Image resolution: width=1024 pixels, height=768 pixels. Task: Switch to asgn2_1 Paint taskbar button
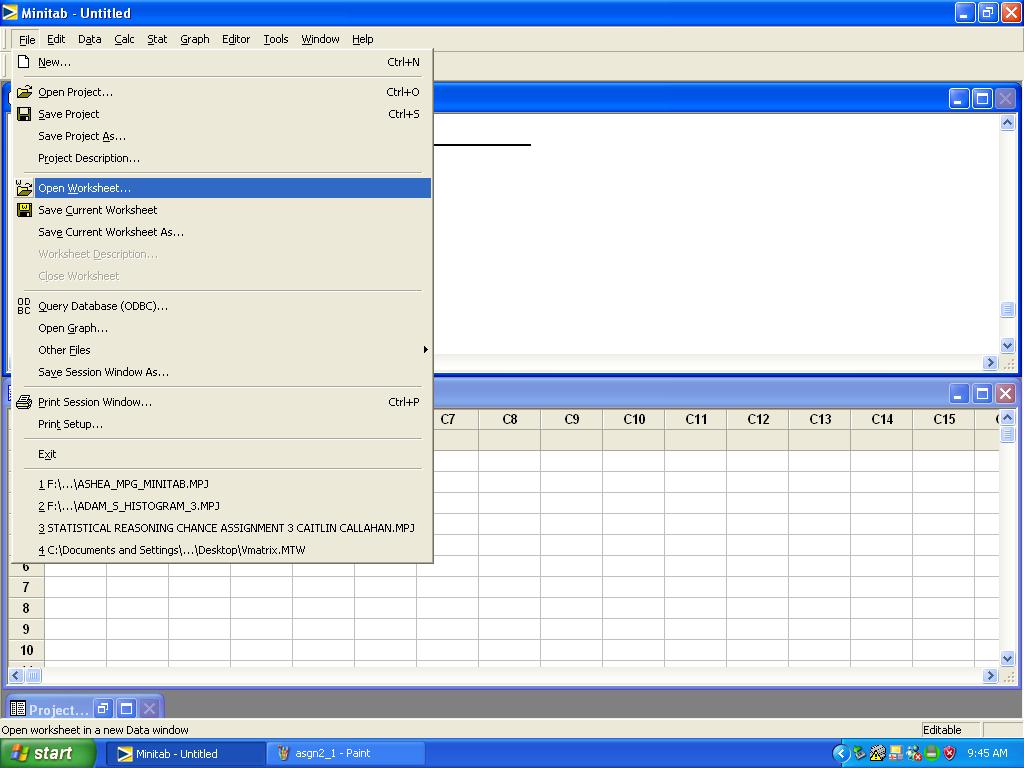[x=345, y=753]
